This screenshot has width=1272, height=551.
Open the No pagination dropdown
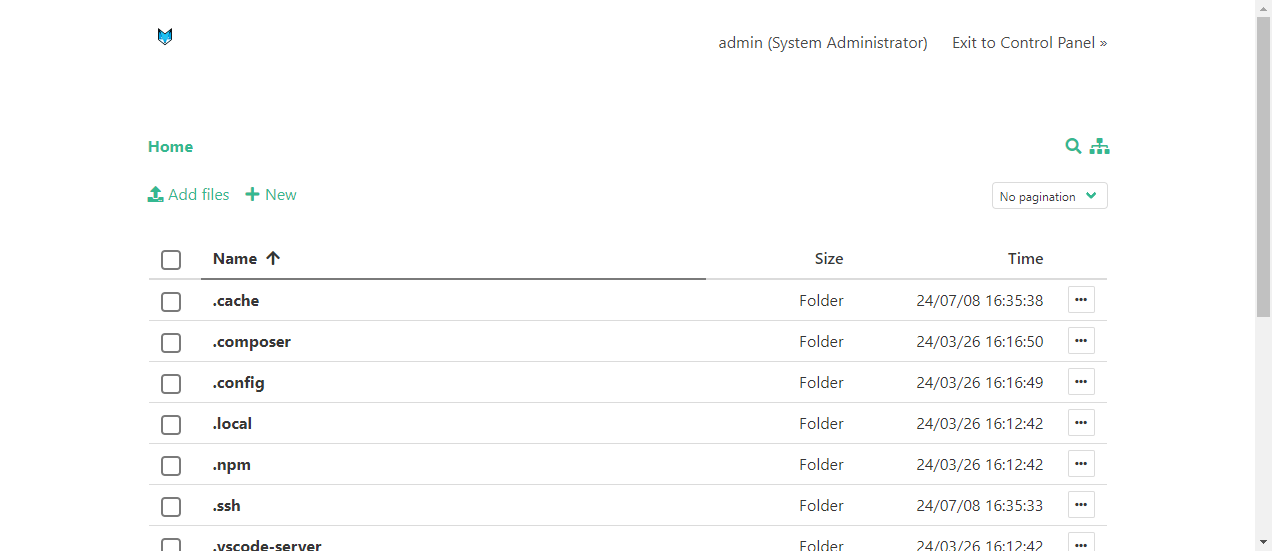1049,196
